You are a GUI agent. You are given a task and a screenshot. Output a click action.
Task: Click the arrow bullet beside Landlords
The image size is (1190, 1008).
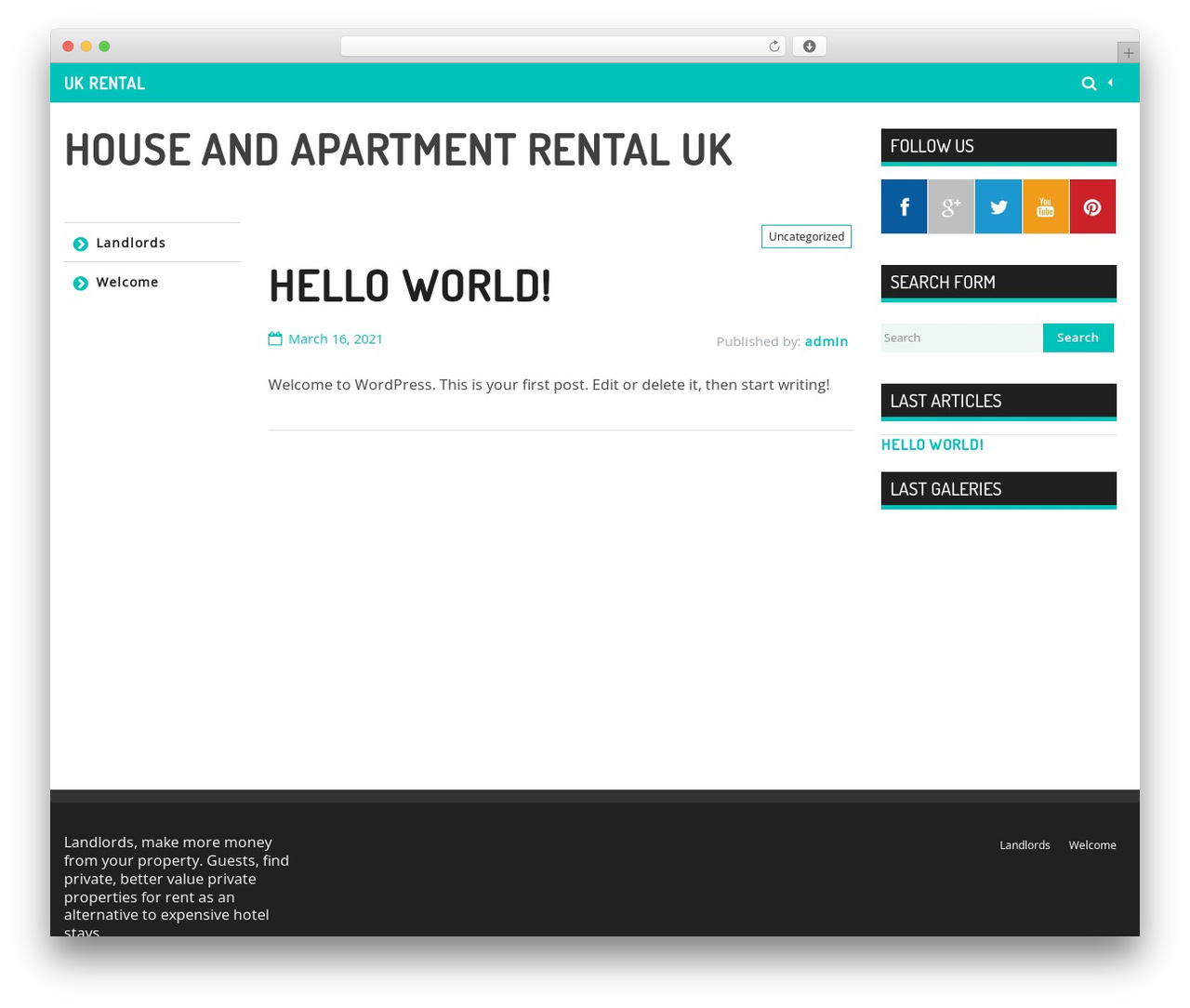tap(81, 244)
